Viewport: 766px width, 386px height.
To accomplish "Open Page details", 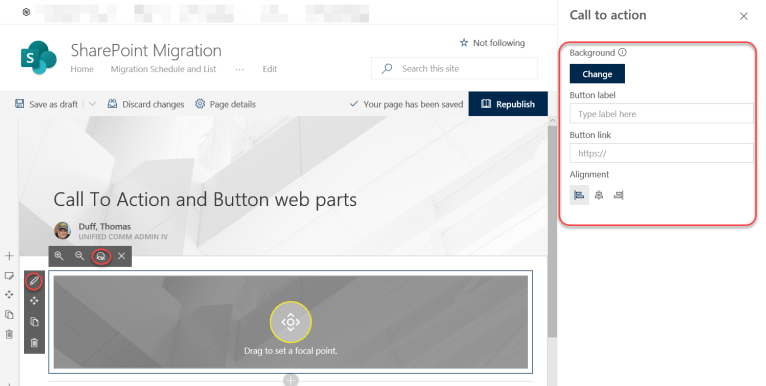I will [225, 104].
